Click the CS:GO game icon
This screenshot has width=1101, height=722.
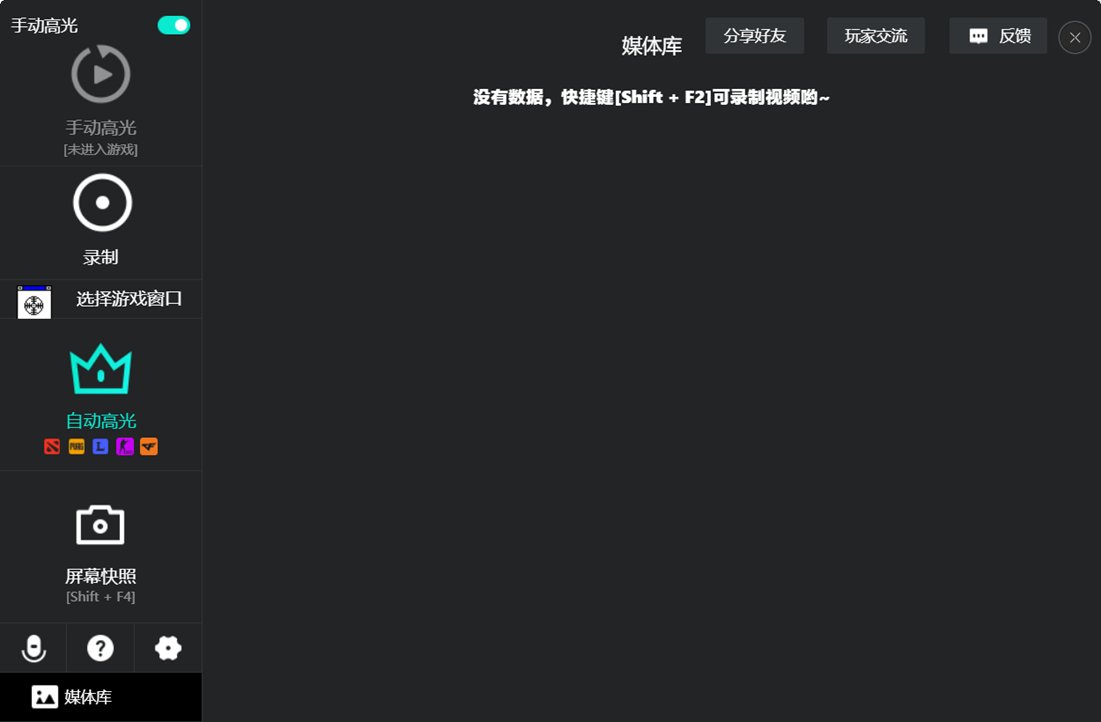(125, 446)
